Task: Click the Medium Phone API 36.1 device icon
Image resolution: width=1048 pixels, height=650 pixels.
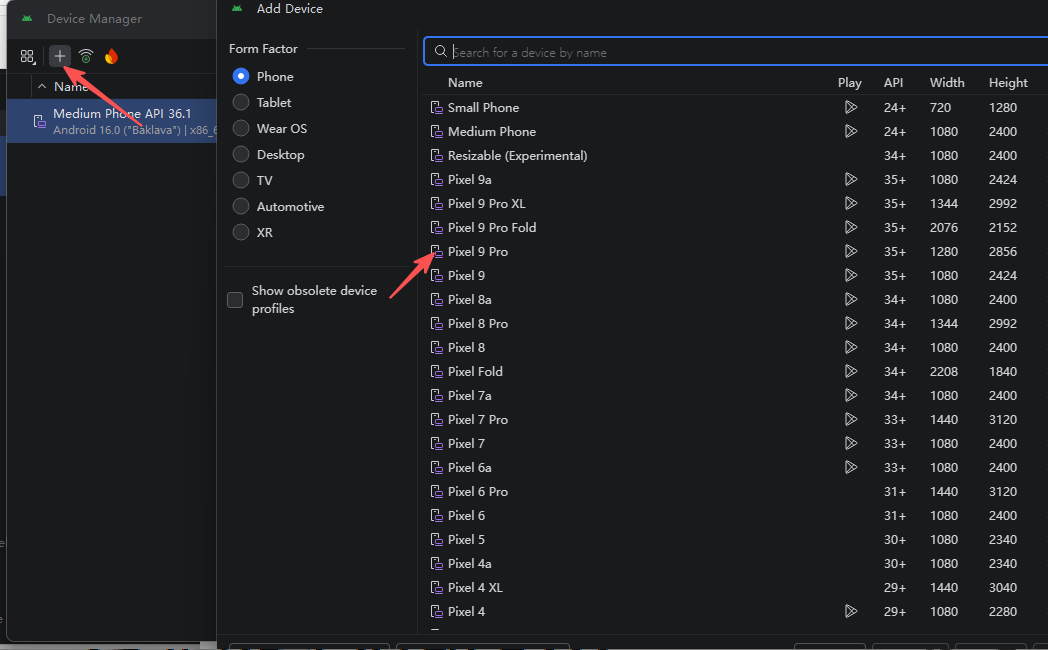Action: [x=39, y=121]
